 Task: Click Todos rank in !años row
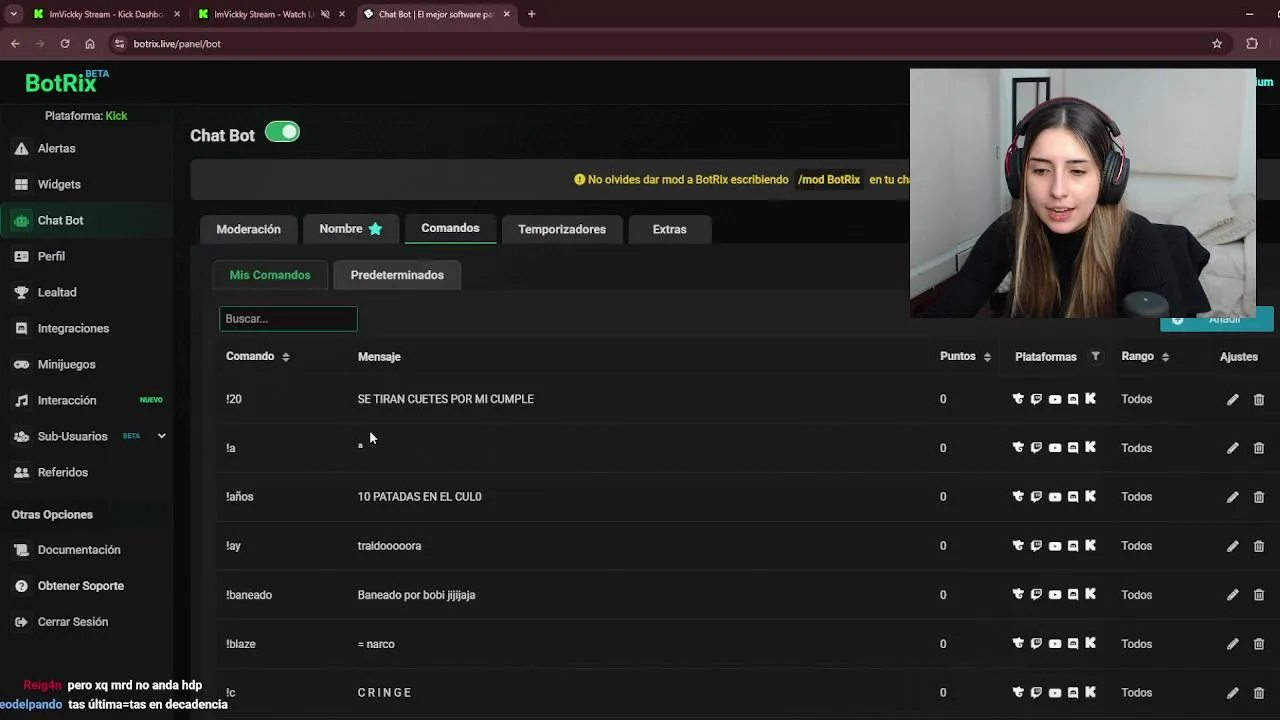1137,497
